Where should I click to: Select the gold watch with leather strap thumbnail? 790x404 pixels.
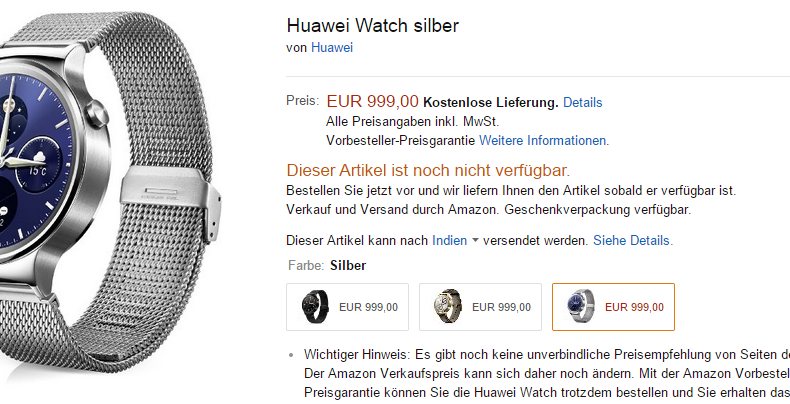pyautogui.click(x=480, y=307)
